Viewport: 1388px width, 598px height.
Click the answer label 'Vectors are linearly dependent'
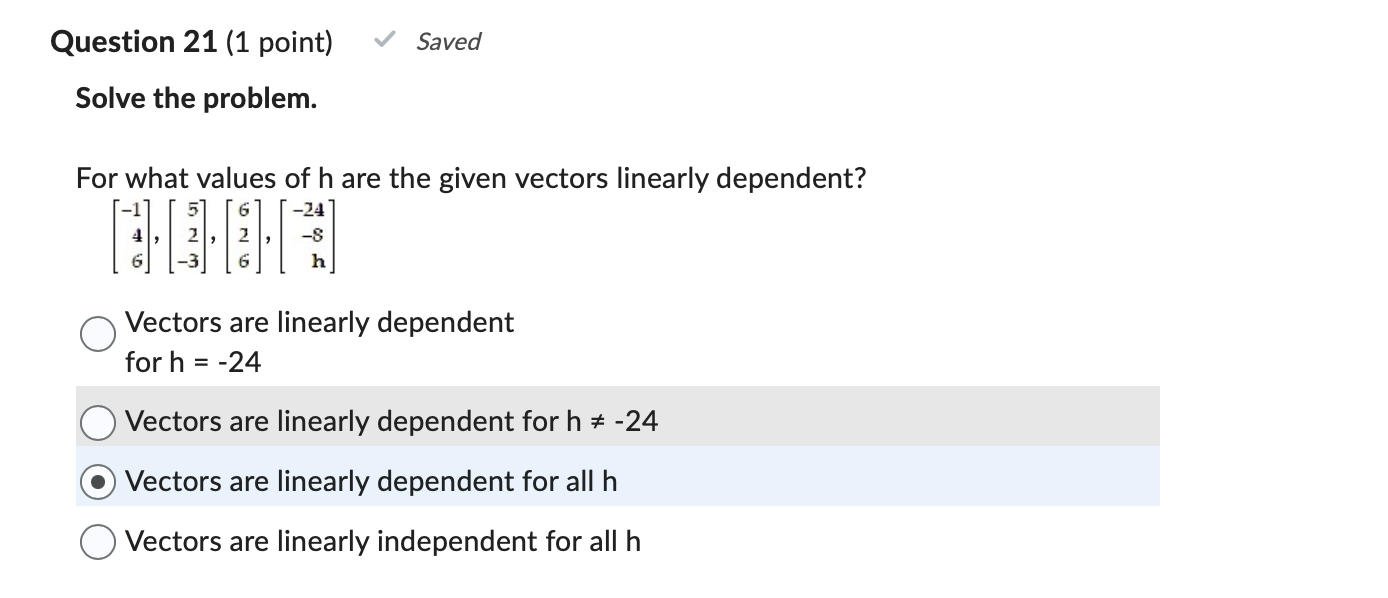click(x=319, y=322)
